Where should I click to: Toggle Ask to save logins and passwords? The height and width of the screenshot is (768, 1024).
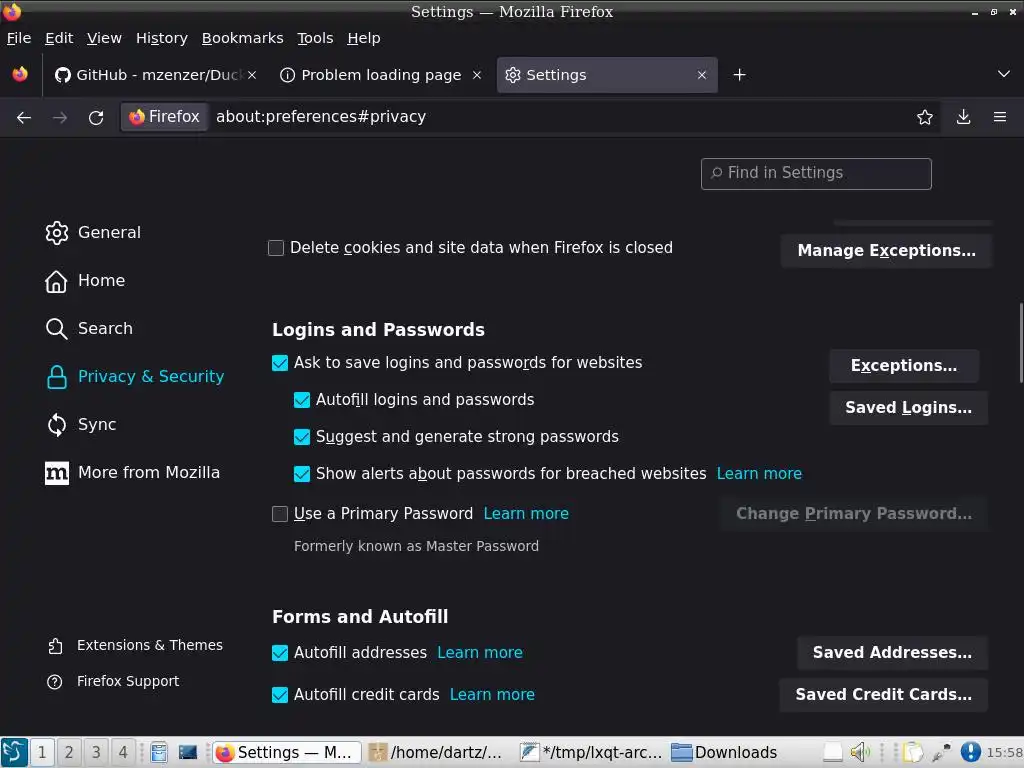click(x=280, y=363)
